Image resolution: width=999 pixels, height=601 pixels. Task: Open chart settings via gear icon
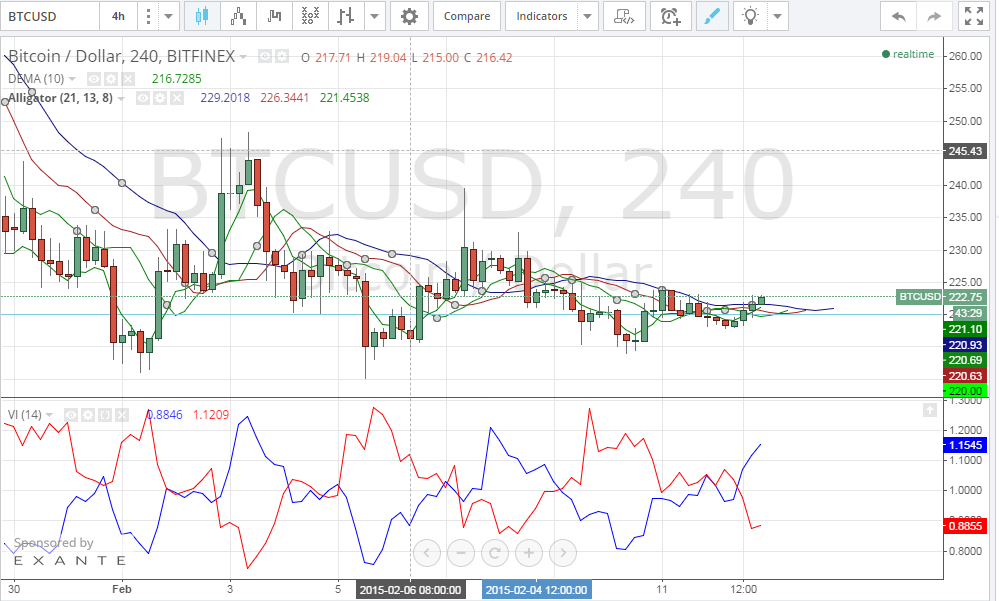coord(410,16)
